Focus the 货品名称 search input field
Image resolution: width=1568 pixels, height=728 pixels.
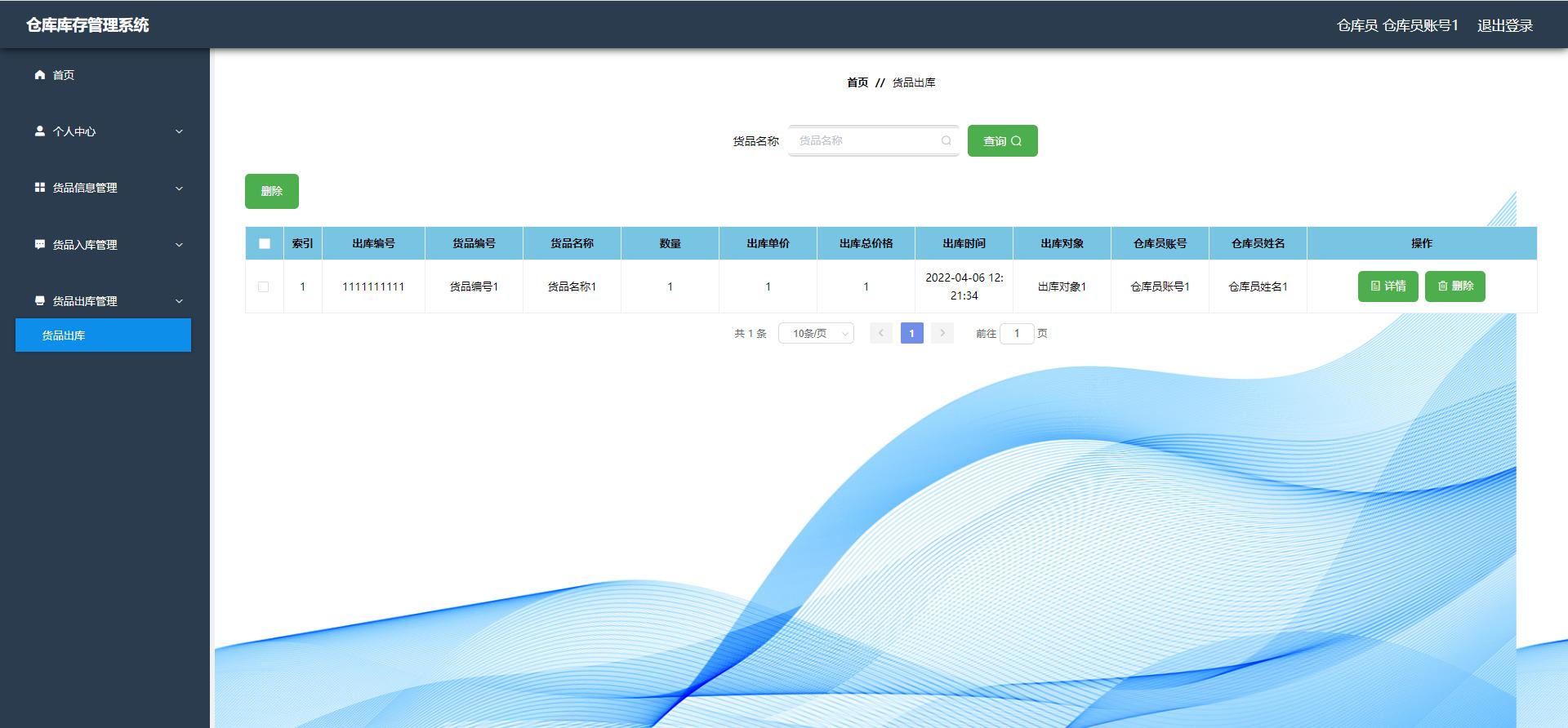point(873,140)
